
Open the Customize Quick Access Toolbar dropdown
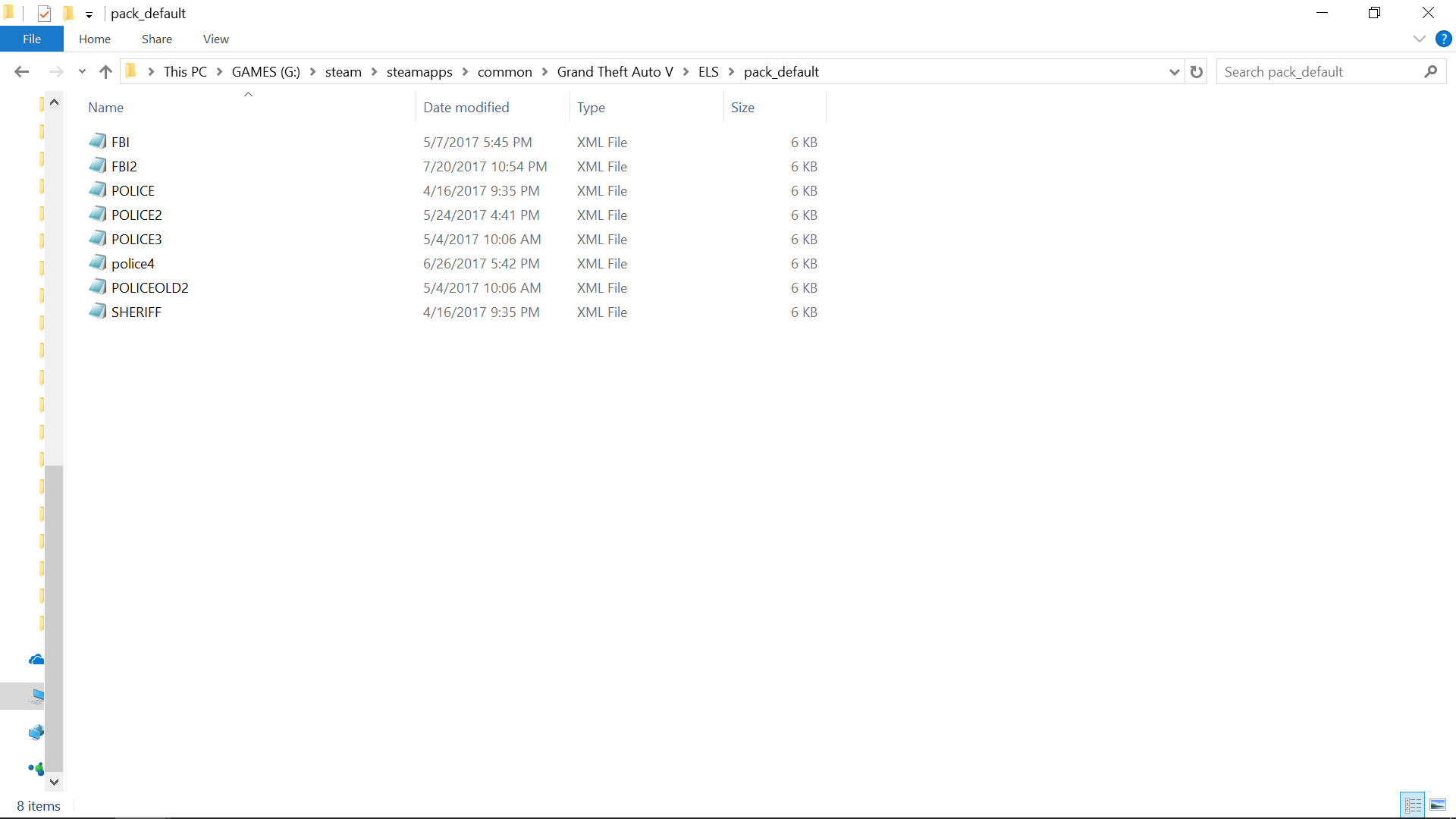click(89, 14)
